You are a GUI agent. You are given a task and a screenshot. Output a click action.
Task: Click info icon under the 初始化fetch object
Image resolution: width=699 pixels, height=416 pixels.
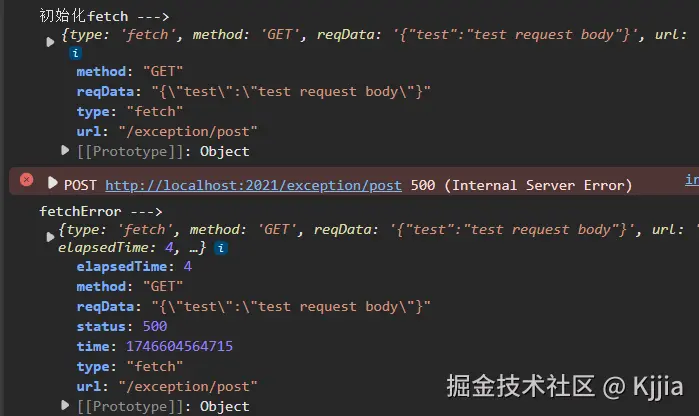click(x=76, y=53)
